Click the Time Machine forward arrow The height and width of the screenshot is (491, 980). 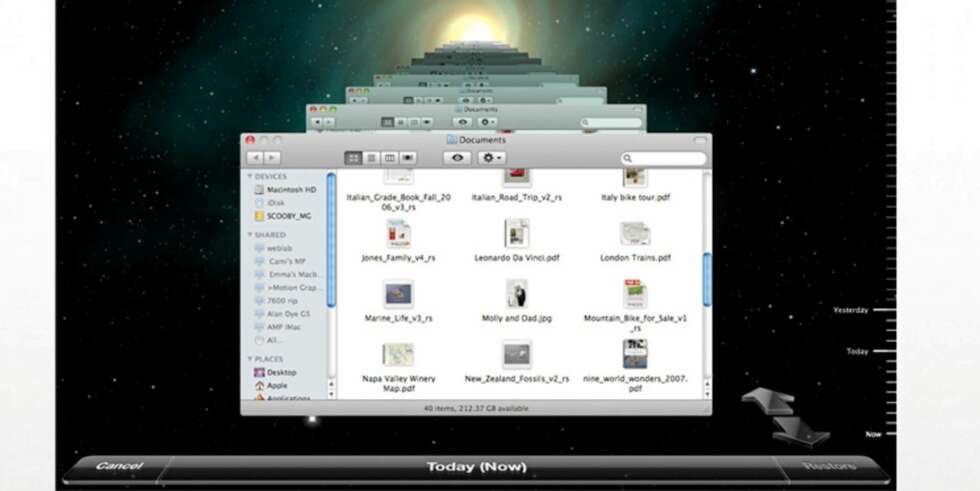[802, 431]
